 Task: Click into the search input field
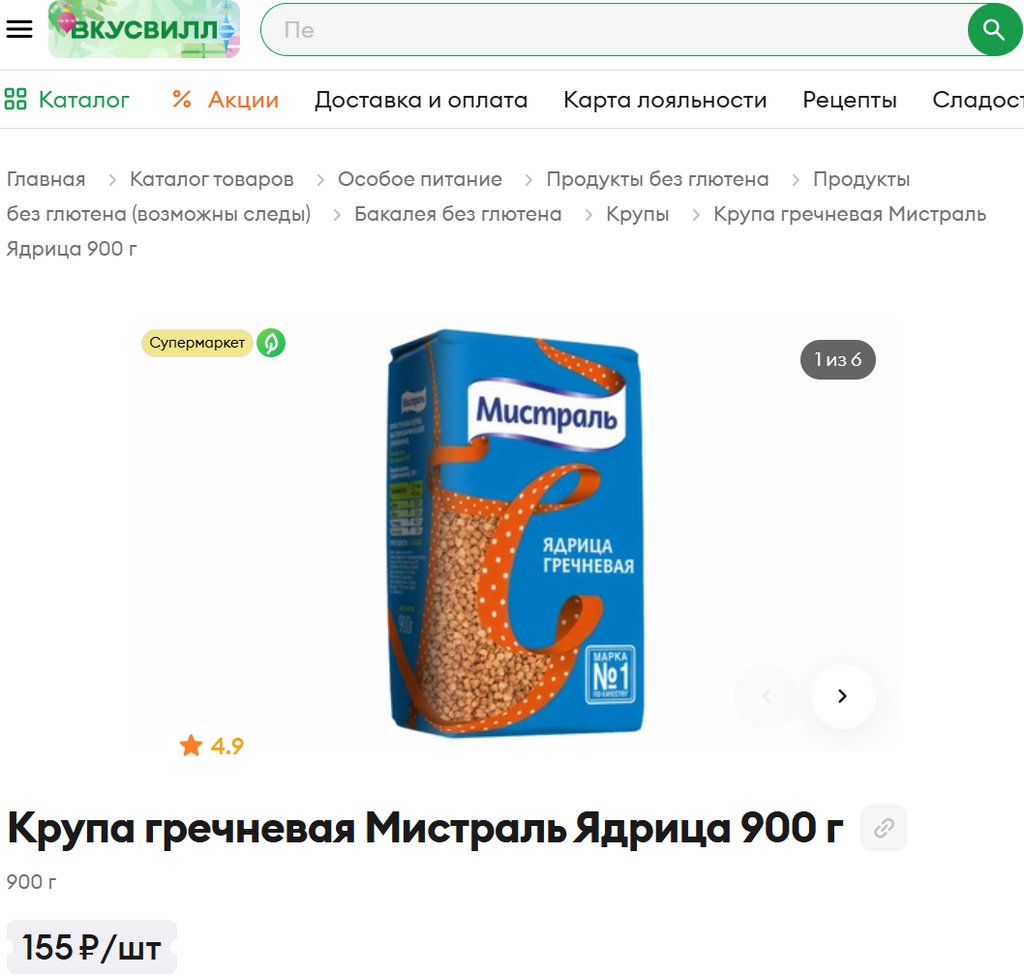click(x=614, y=30)
